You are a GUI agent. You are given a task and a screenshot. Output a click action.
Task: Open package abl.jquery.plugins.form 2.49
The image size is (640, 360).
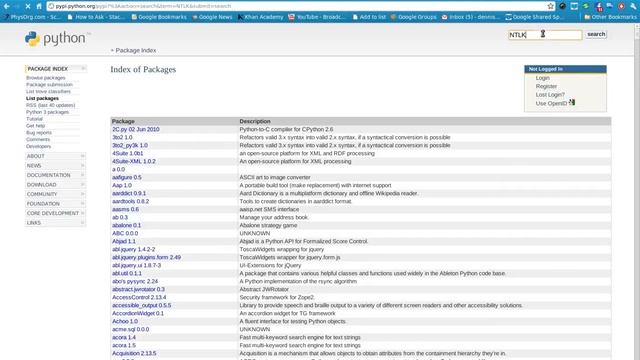point(147,257)
